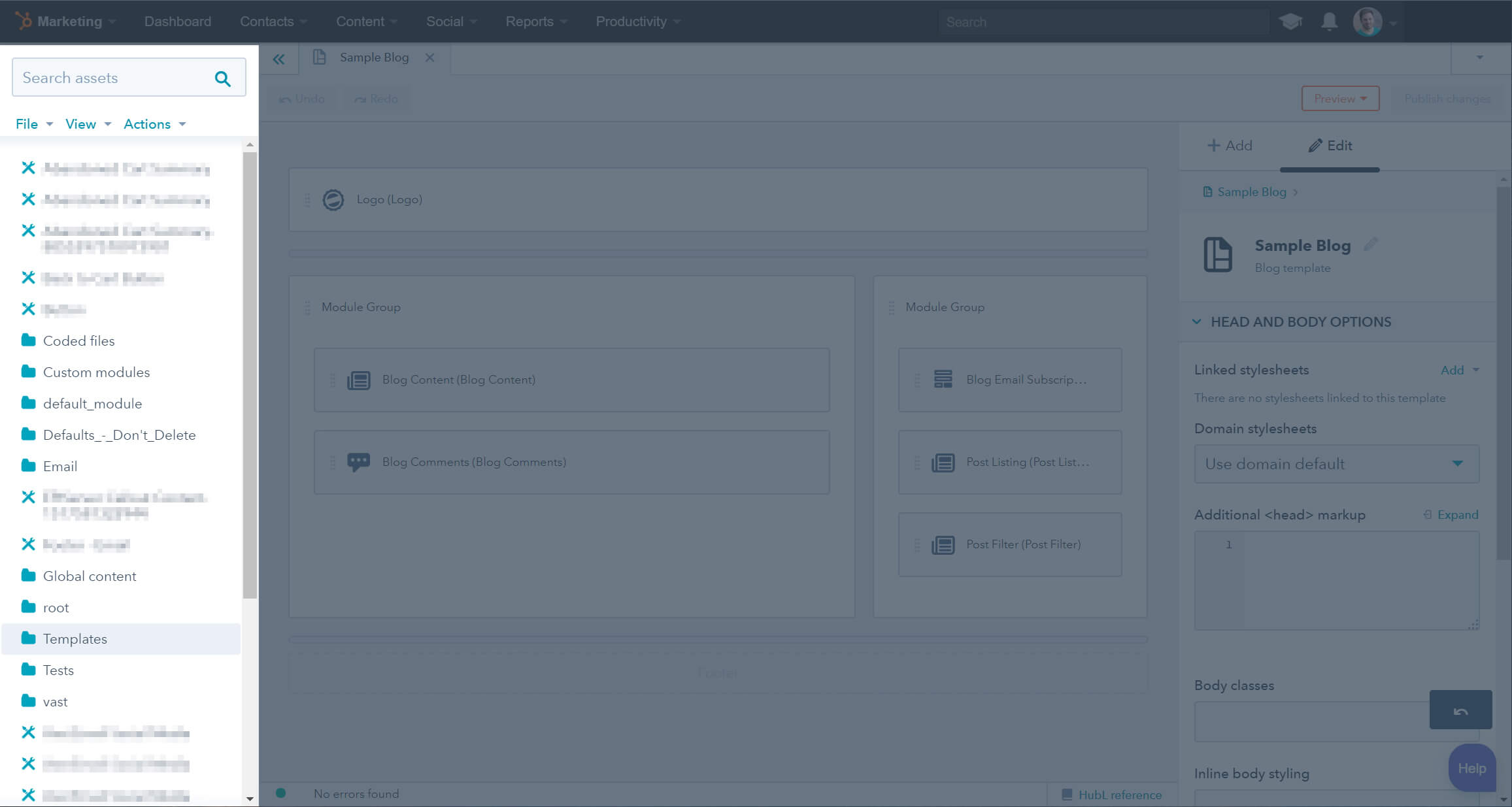Click the Add stylesheet link
The image size is (1512, 807).
pos(1452,370)
